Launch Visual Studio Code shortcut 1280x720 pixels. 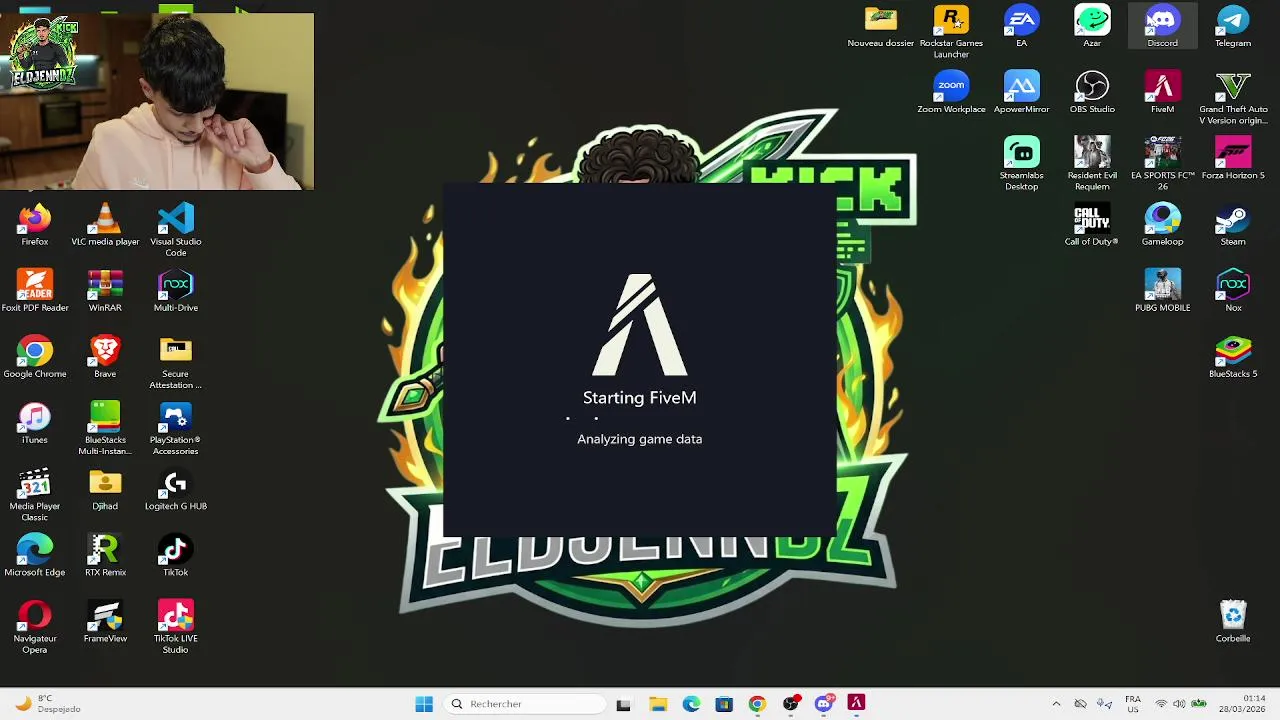pos(175,230)
